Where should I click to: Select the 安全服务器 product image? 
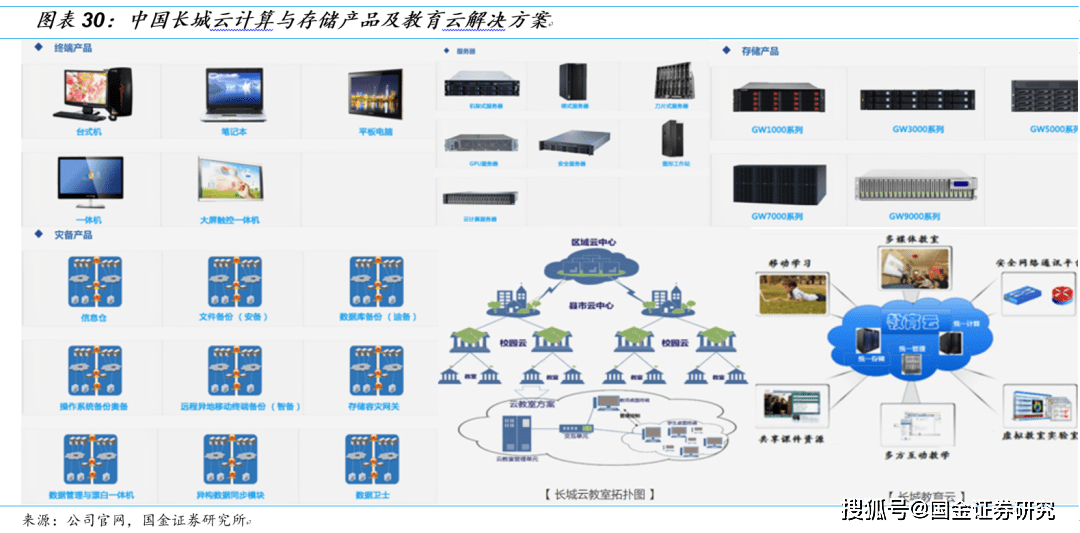point(575,142)
